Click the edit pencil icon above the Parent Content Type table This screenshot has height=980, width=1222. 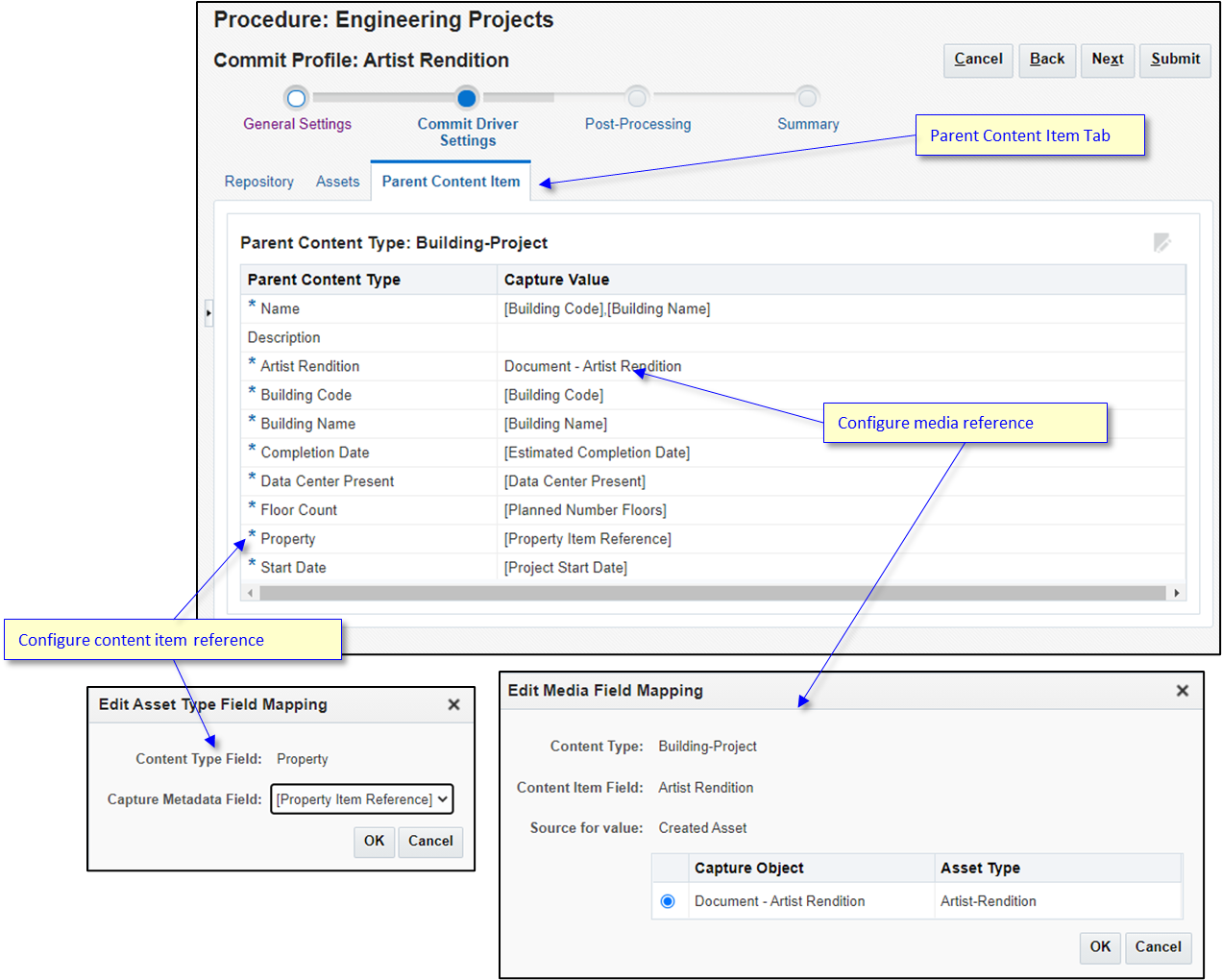[x=1162, y=243]
